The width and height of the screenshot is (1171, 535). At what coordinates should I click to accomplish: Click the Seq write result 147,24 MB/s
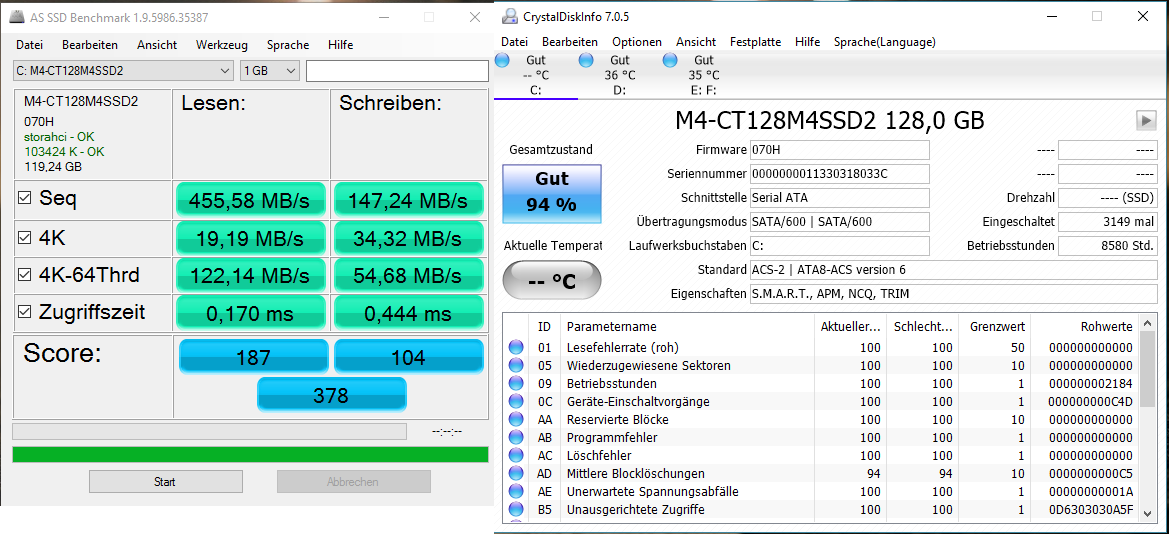pyautogui.click(x=408, y=200)
